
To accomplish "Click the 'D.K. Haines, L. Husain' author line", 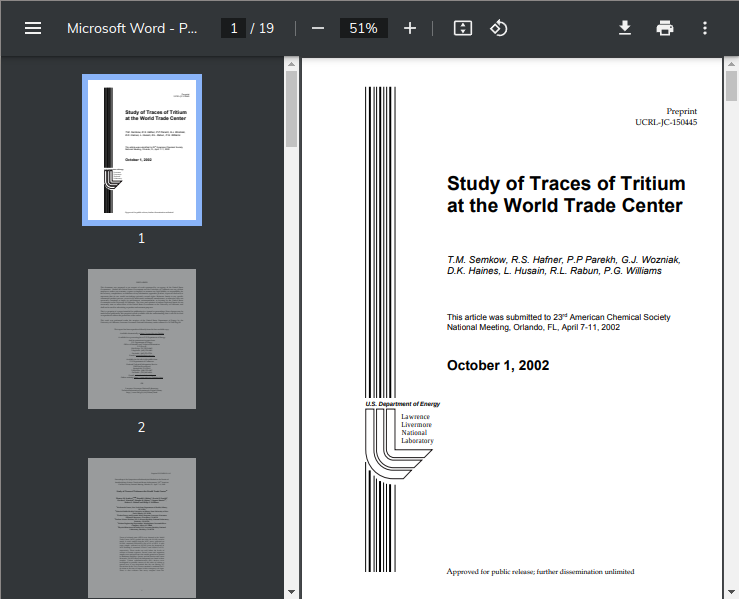I will (x=554, y=271).
